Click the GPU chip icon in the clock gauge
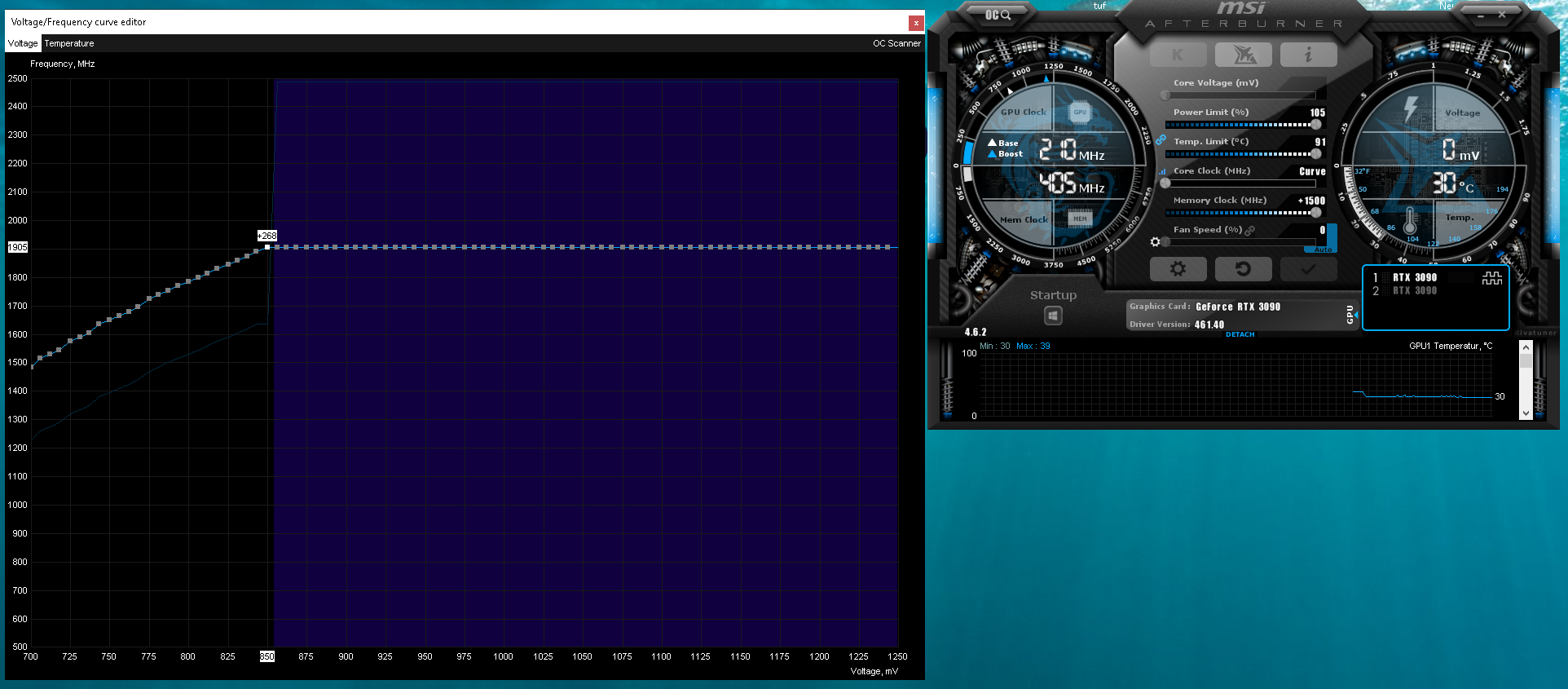Viewport: 1568px width, 689px height. click(x=1080, y=113)
